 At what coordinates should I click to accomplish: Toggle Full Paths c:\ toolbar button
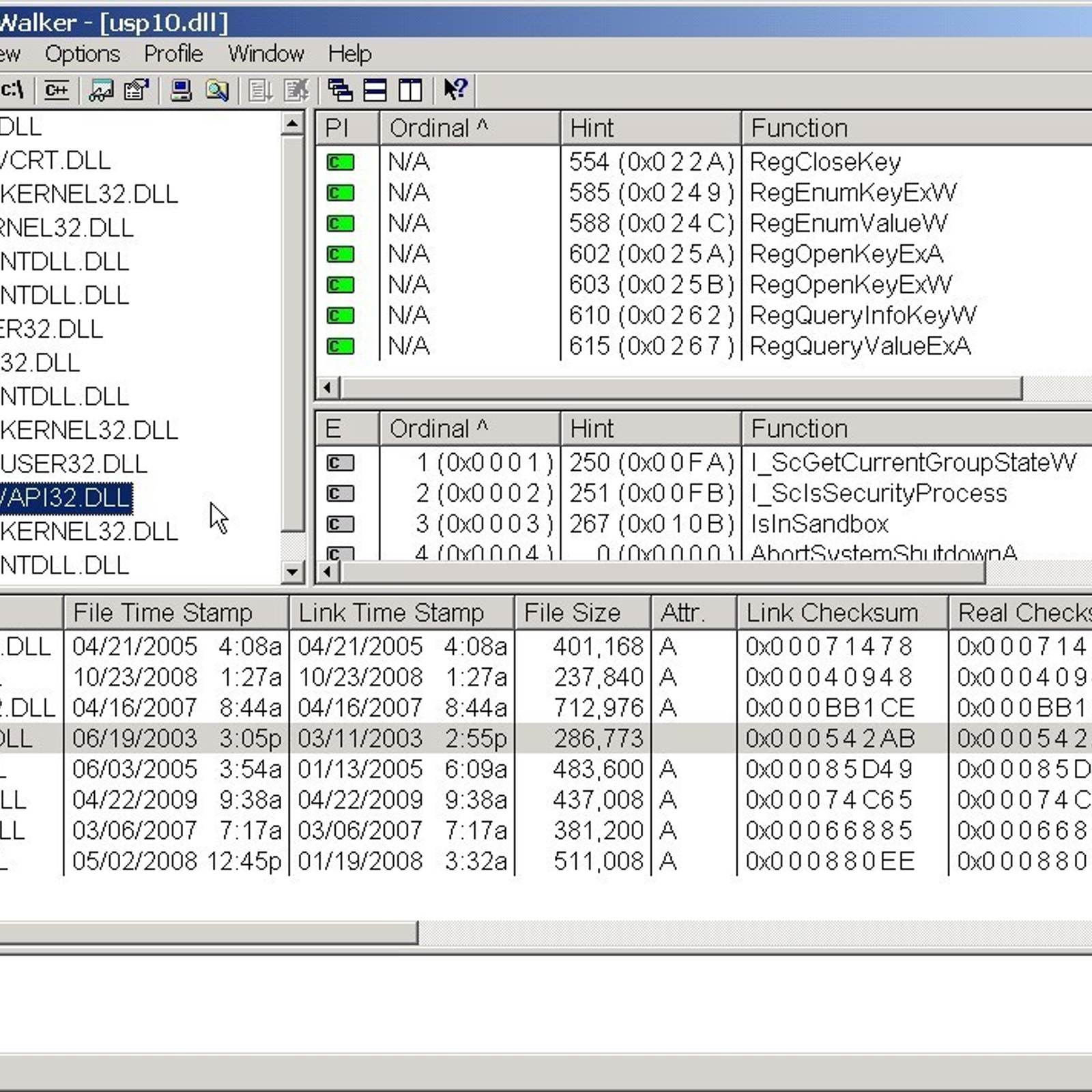pyautogui.click(x=12, y=90)
